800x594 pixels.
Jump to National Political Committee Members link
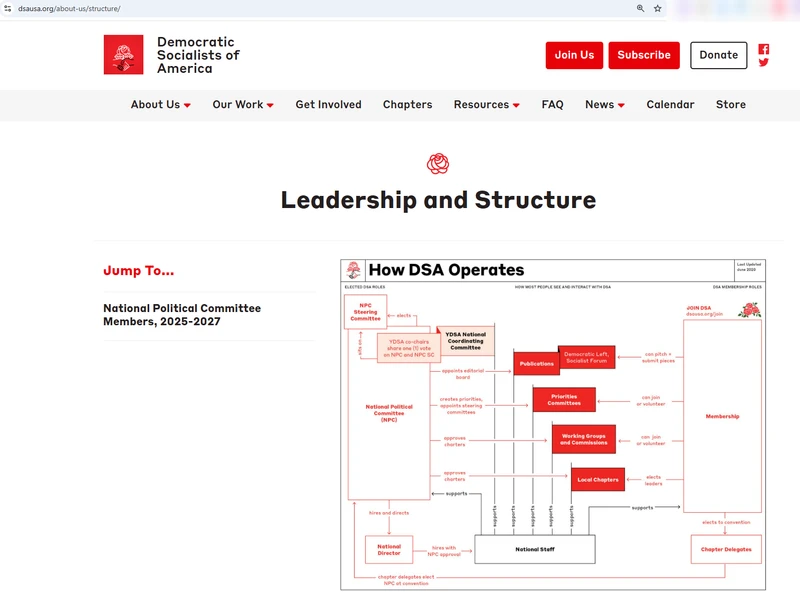tap(182, 315)
